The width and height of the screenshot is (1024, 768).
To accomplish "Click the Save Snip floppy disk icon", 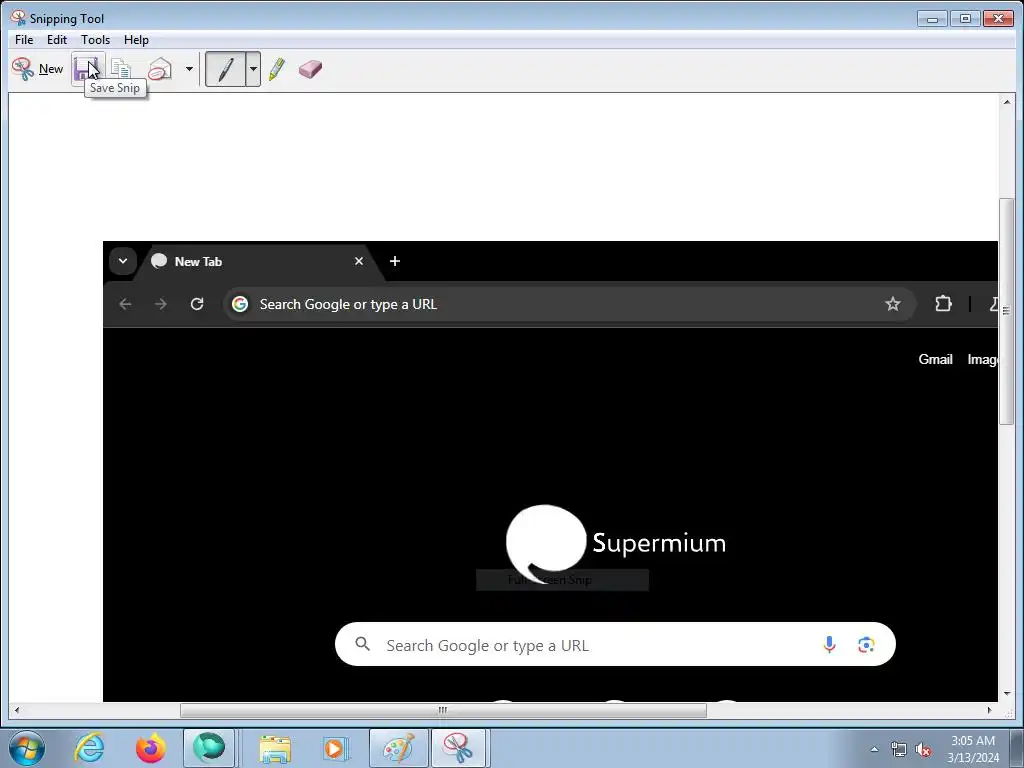I will 86,69.
